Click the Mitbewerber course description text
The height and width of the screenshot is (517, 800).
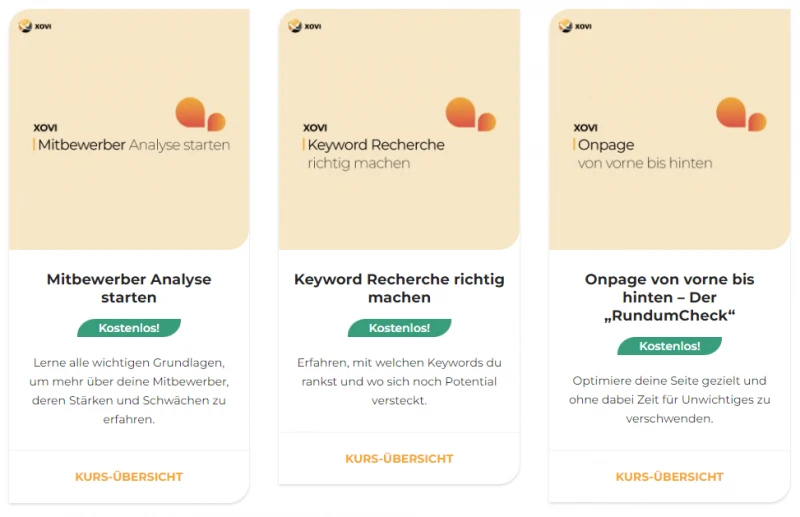(x=129, y=390)
